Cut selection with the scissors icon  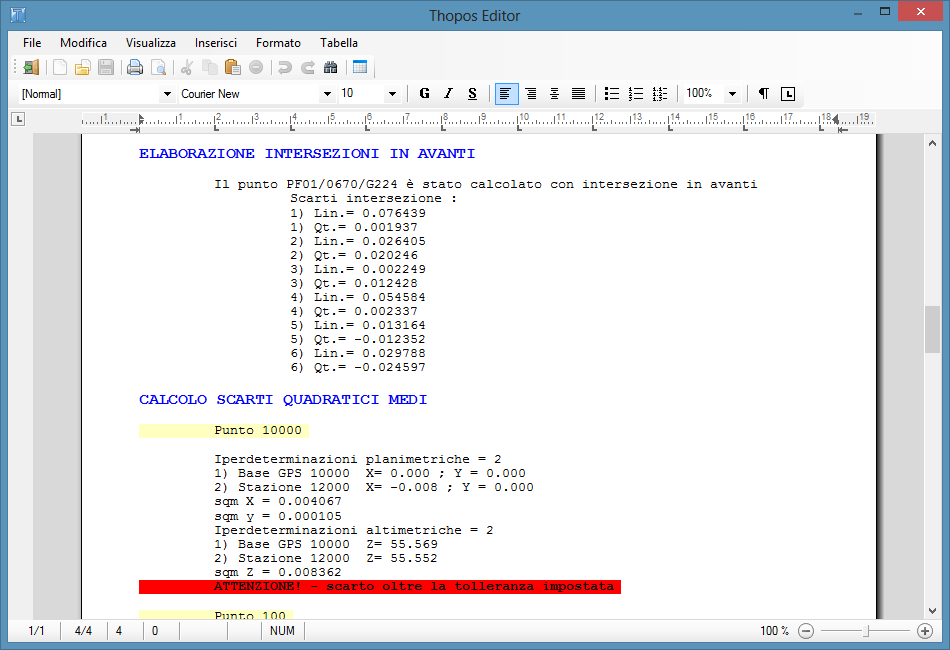pos(187,67)
